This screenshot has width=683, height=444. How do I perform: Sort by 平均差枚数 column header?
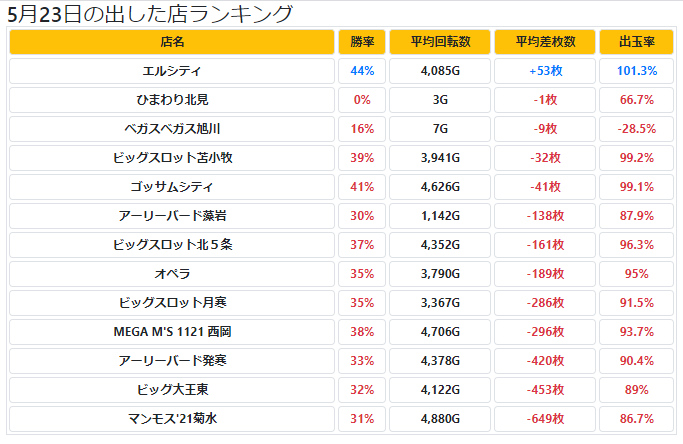pyautogui.click(x=545, y=42)
